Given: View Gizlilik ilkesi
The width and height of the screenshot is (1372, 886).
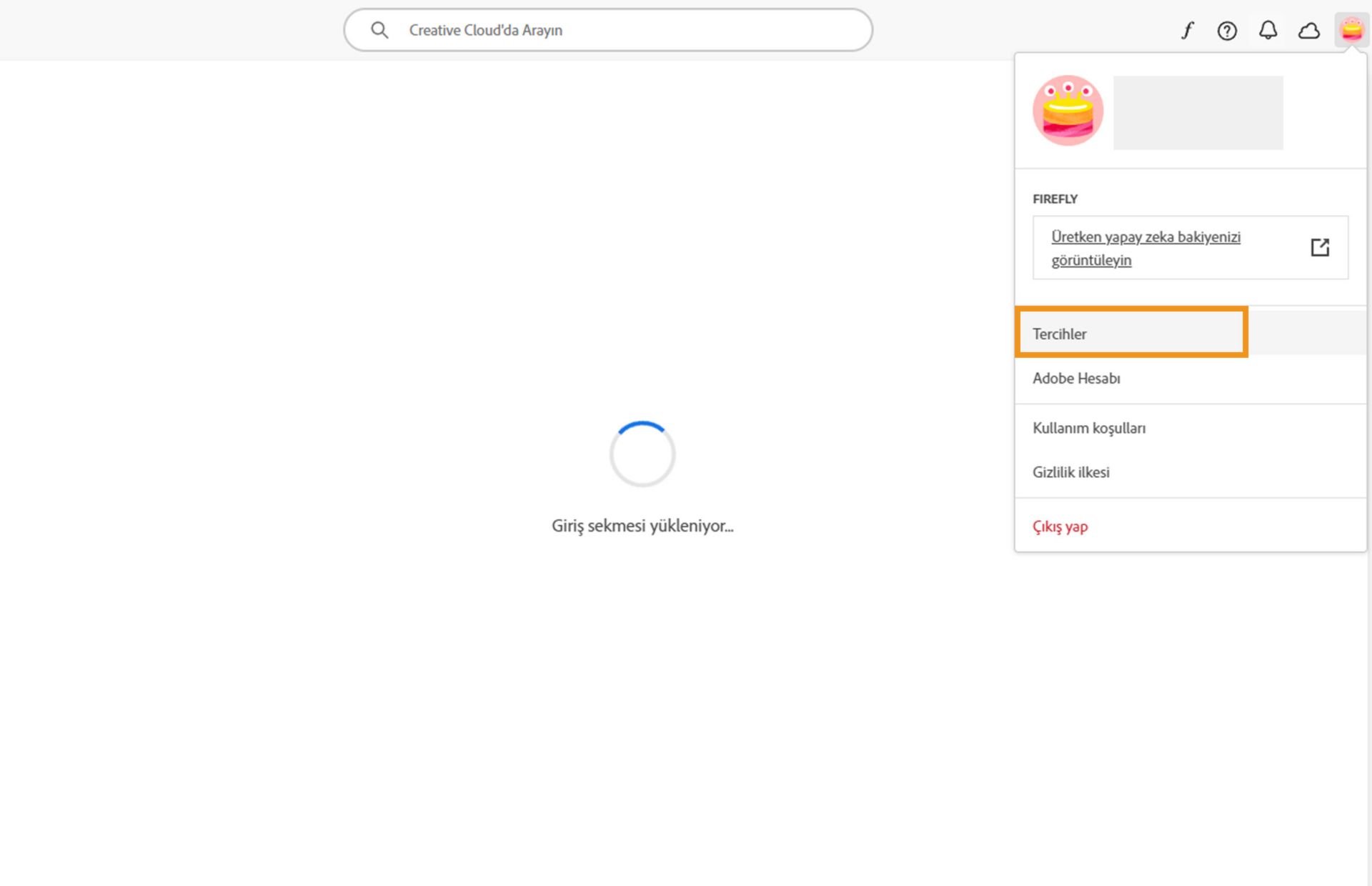Looking at the screenshot, I should tap(1070, 472).
